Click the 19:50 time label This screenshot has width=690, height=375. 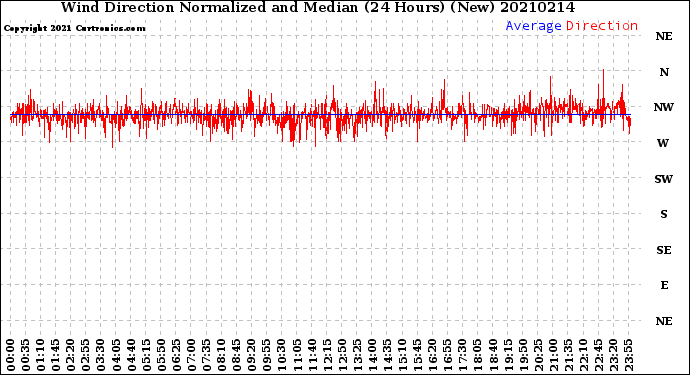pyautogui.click(x=523, y=355)
